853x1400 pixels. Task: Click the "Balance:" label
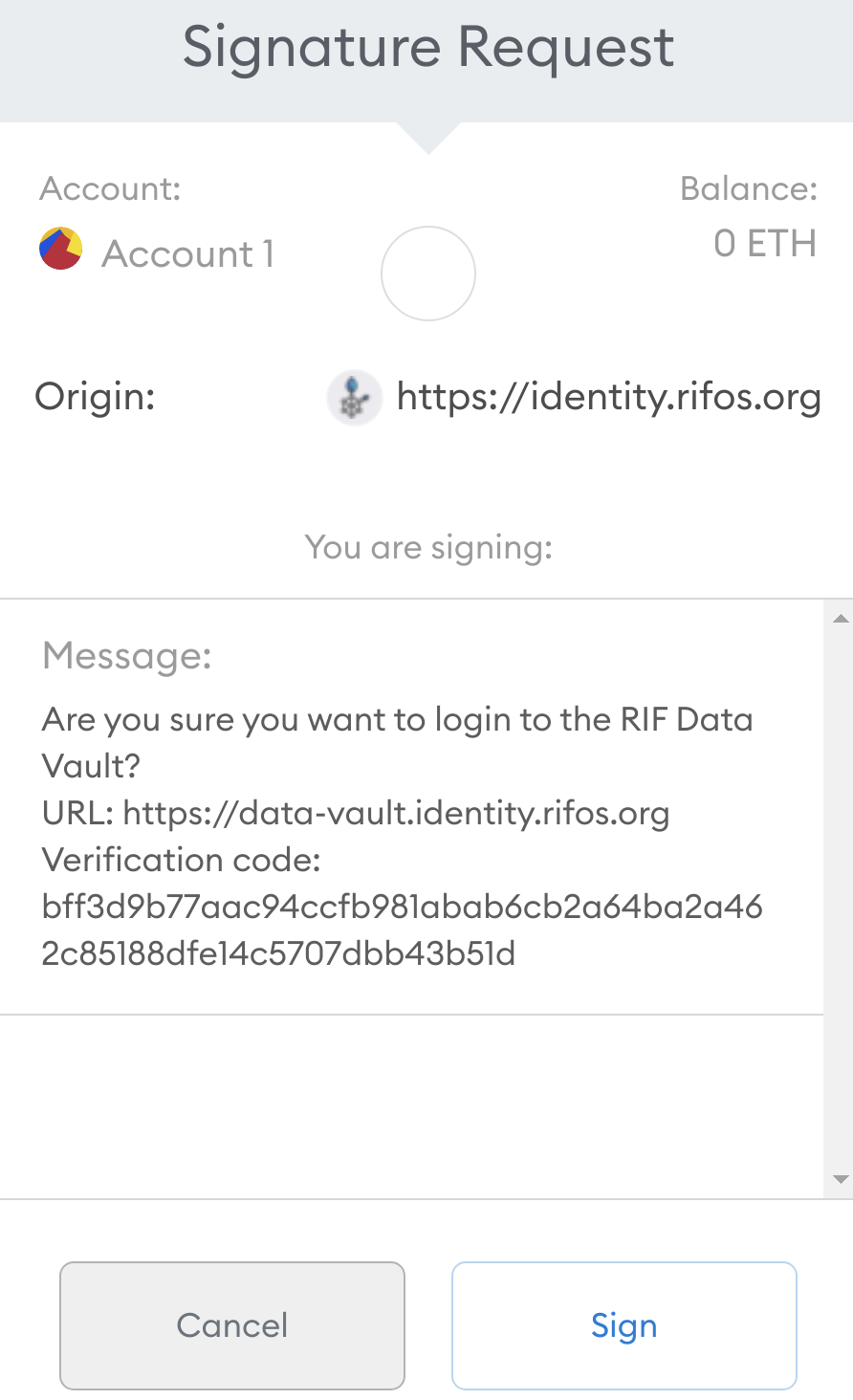[x=749, y=189]
